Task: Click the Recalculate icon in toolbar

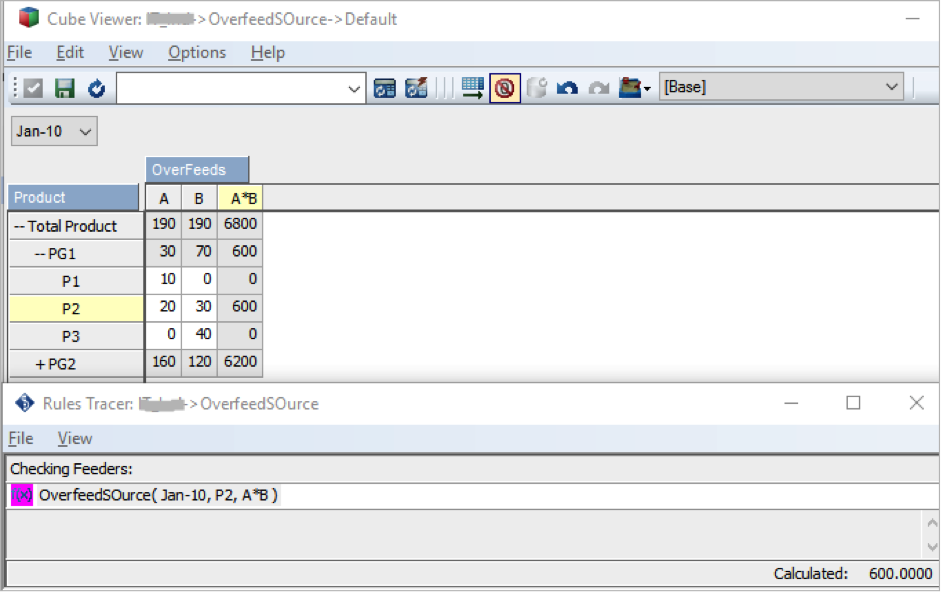Action: pyautogui.click(x=96, y=88)
